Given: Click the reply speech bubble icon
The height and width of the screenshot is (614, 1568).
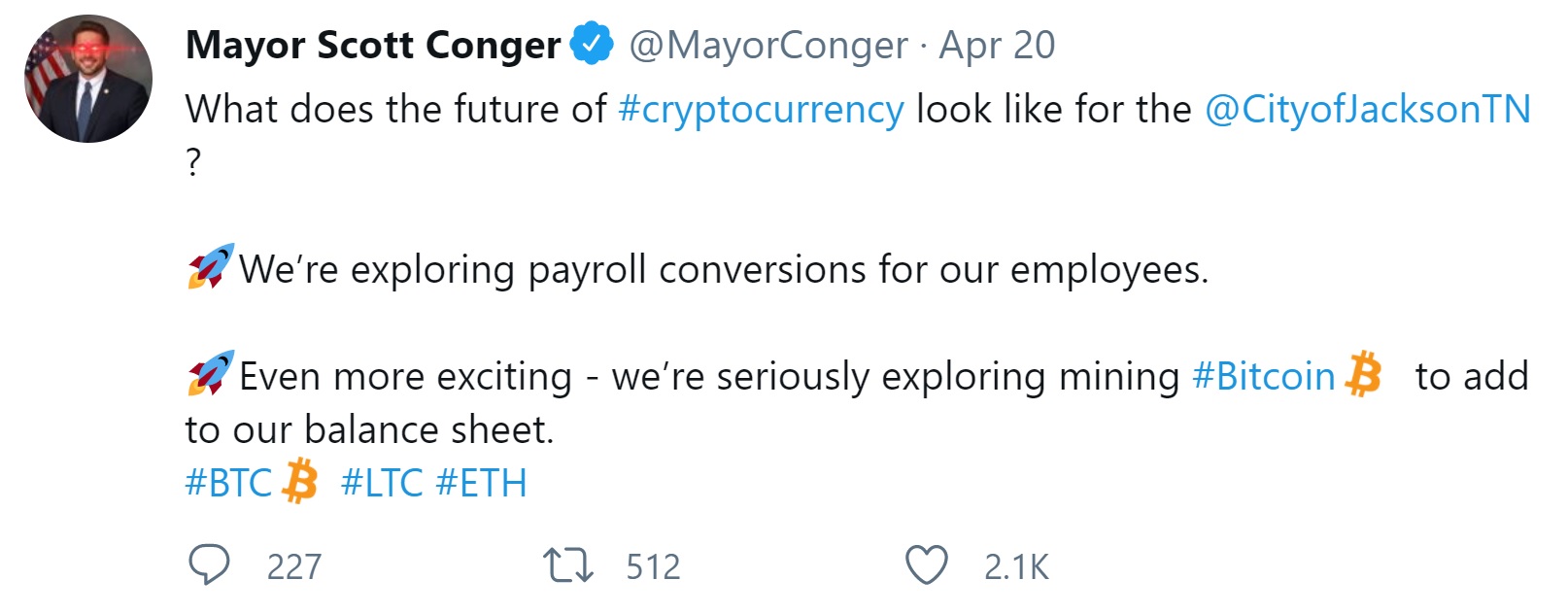Looking at the screenshot, I should 209,565.
